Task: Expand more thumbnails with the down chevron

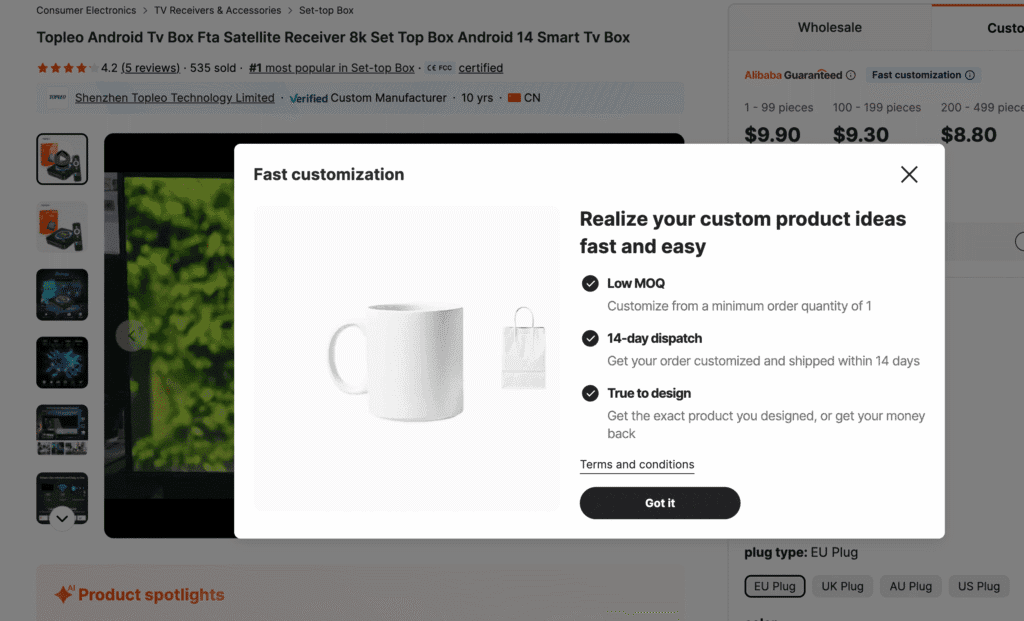Action: click(62, 518)
